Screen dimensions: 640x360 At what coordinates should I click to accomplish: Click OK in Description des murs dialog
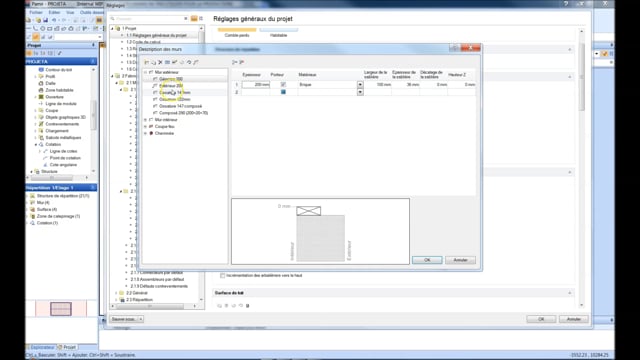click(x=427, y=260)
